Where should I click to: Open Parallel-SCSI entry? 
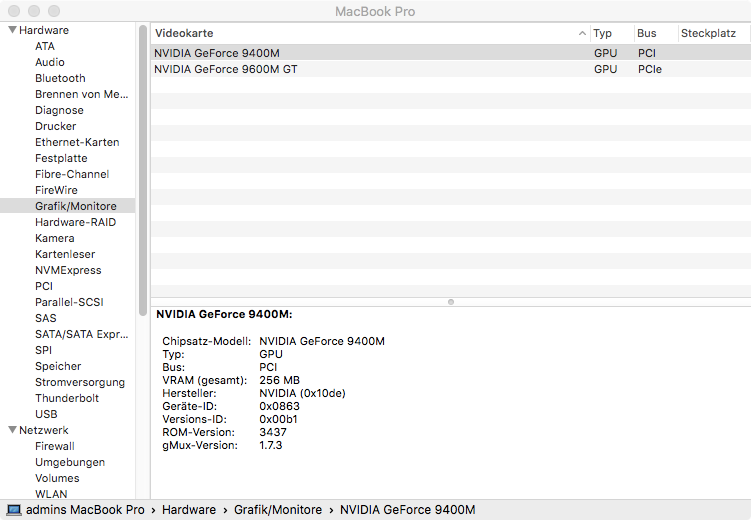coord(69,302)
